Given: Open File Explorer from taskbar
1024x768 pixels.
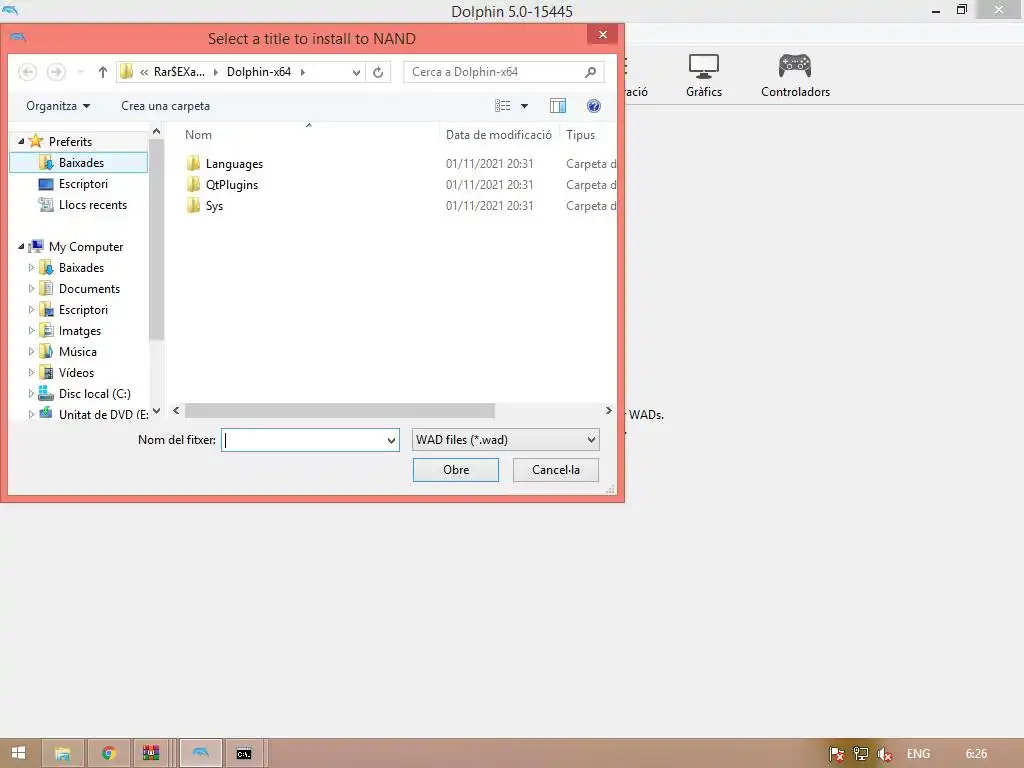Looking at the screenshot, I should (63, 753).
